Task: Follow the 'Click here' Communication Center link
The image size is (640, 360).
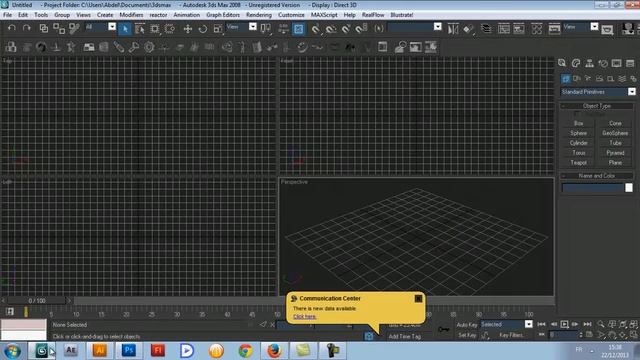Action: coord(304,317)
